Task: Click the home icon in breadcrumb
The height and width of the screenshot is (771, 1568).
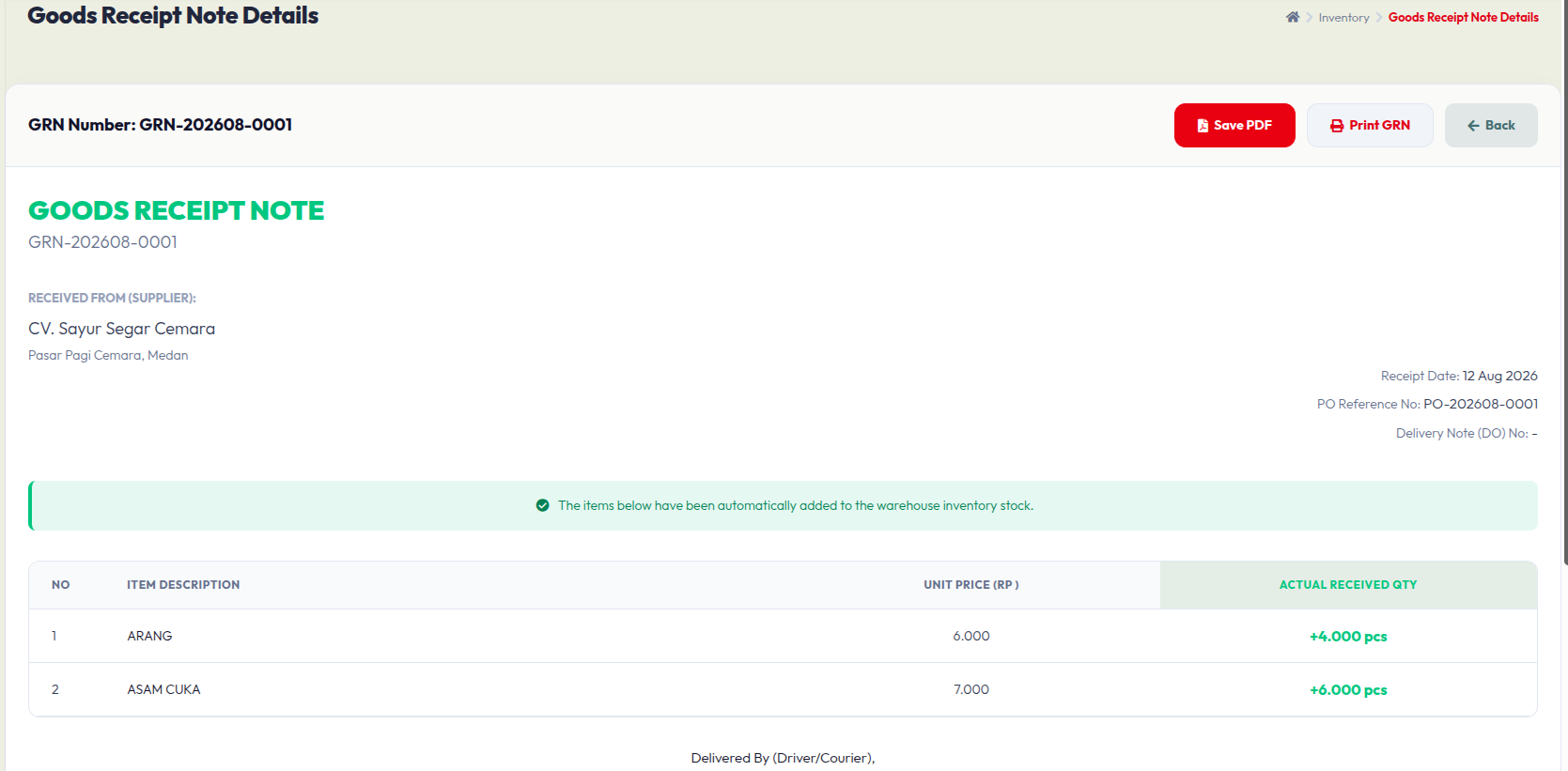Action: [x=1293, y=17]
